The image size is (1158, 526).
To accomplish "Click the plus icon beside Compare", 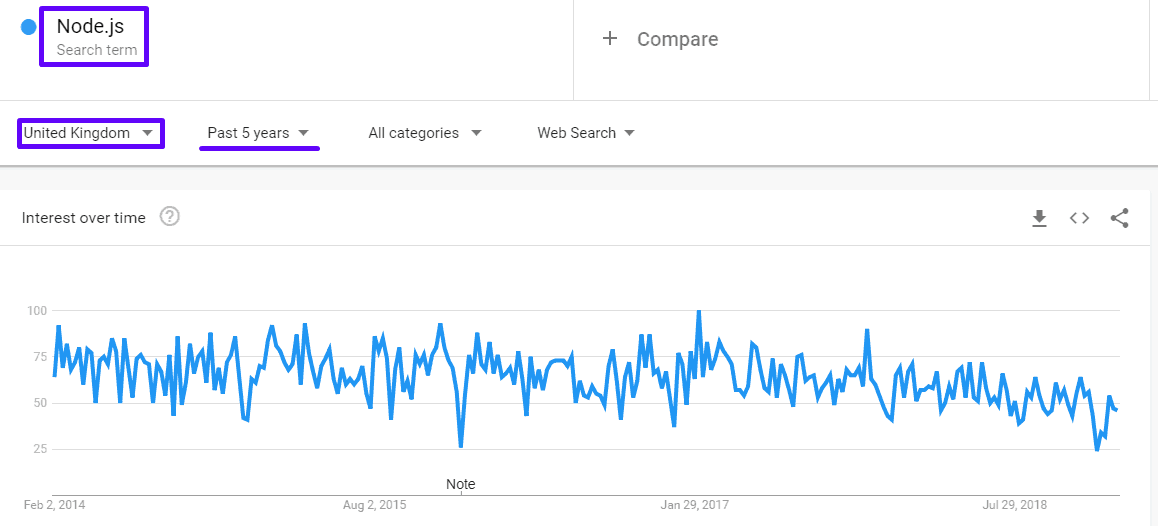I will [610, 39].
